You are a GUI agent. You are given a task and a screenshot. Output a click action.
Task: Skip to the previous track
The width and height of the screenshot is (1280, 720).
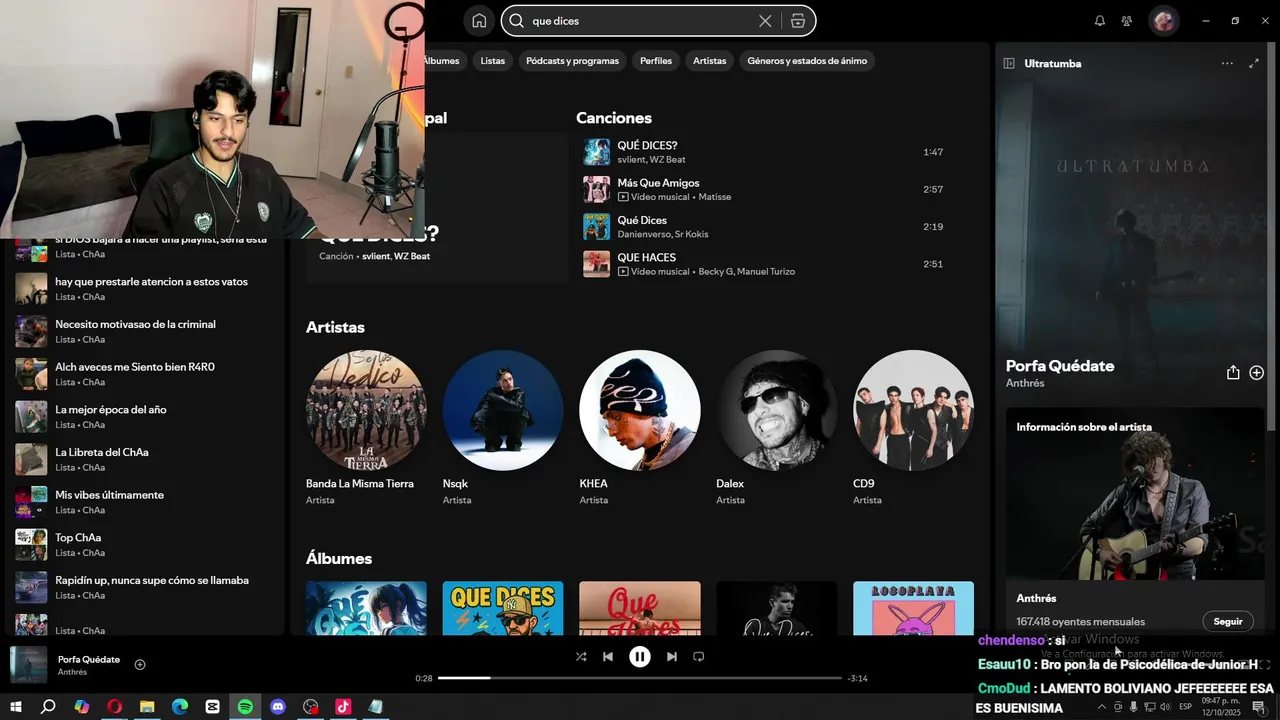(x=608, y=657)
